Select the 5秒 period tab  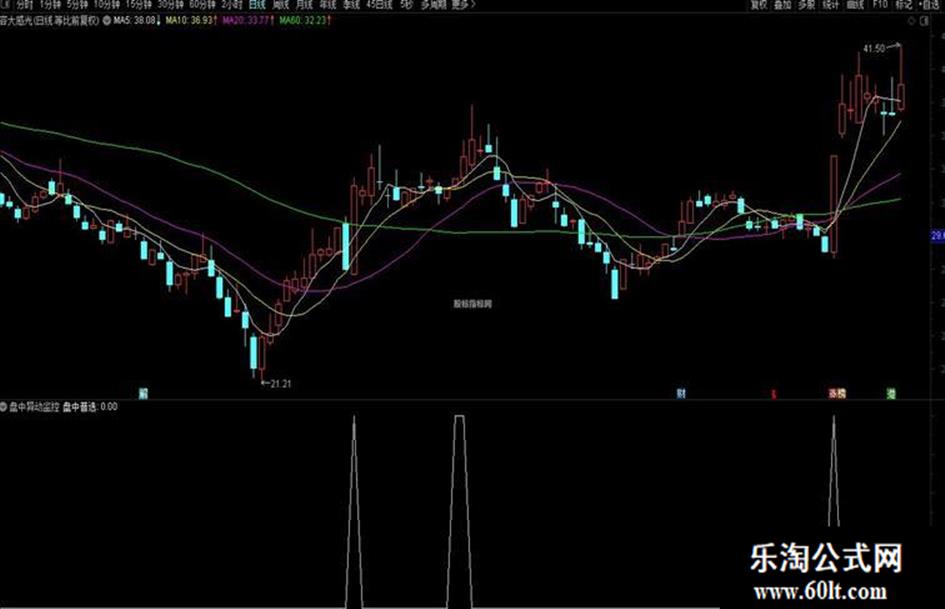click(x=406, y=4)
